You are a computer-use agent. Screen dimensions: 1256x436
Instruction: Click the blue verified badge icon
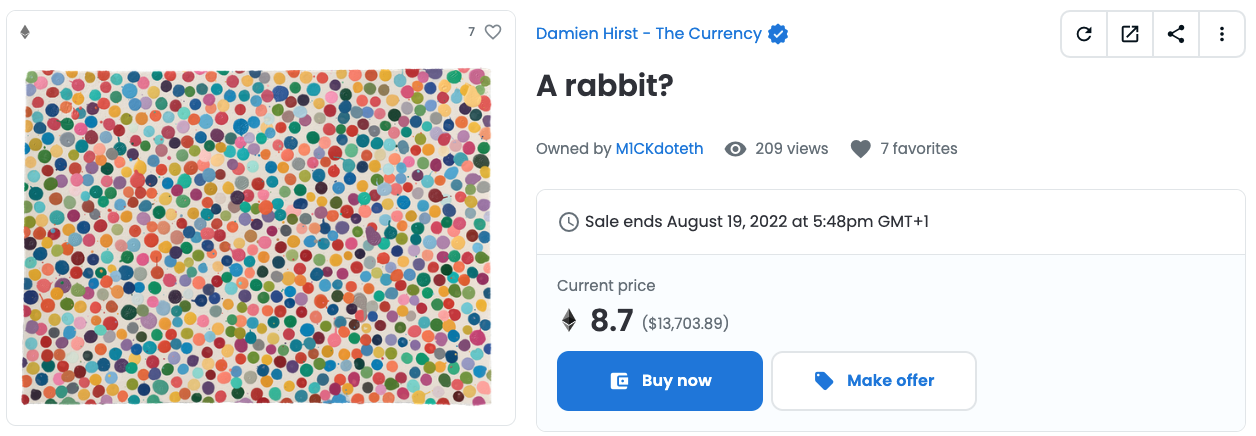(778, 34)
